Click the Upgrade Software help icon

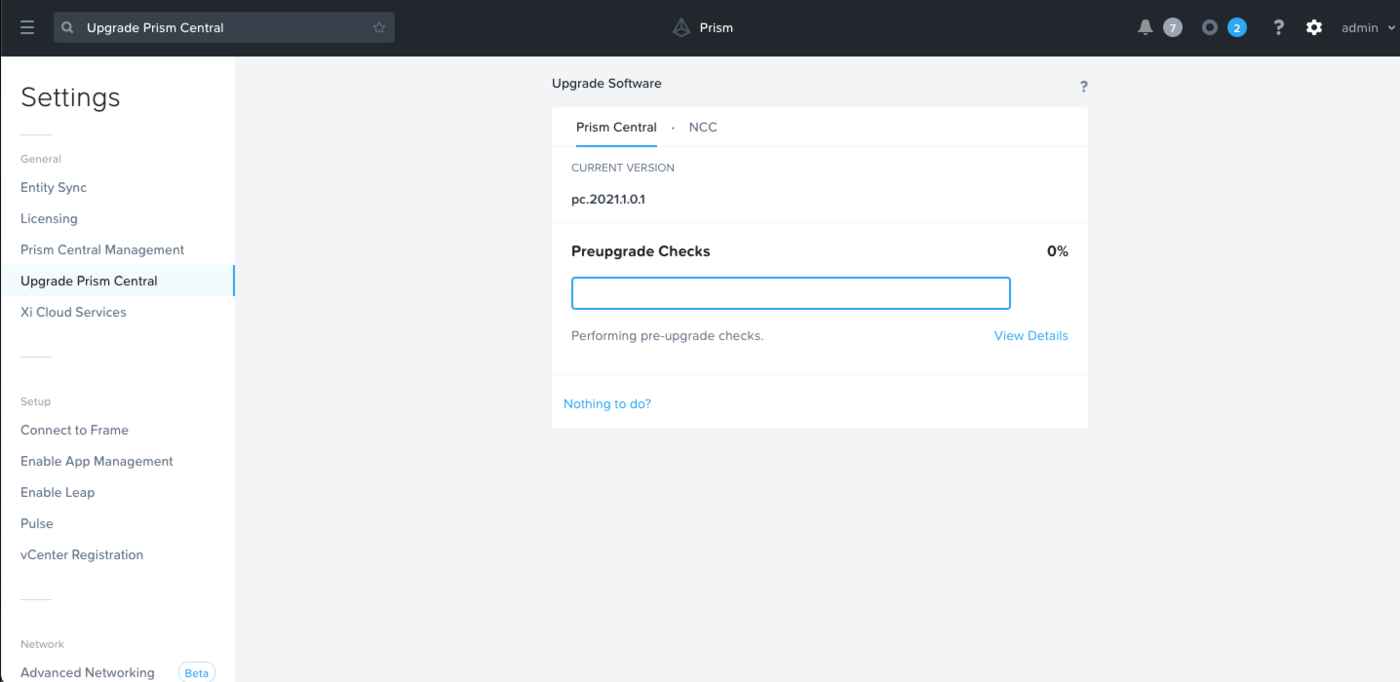[x=1083, y=87]
